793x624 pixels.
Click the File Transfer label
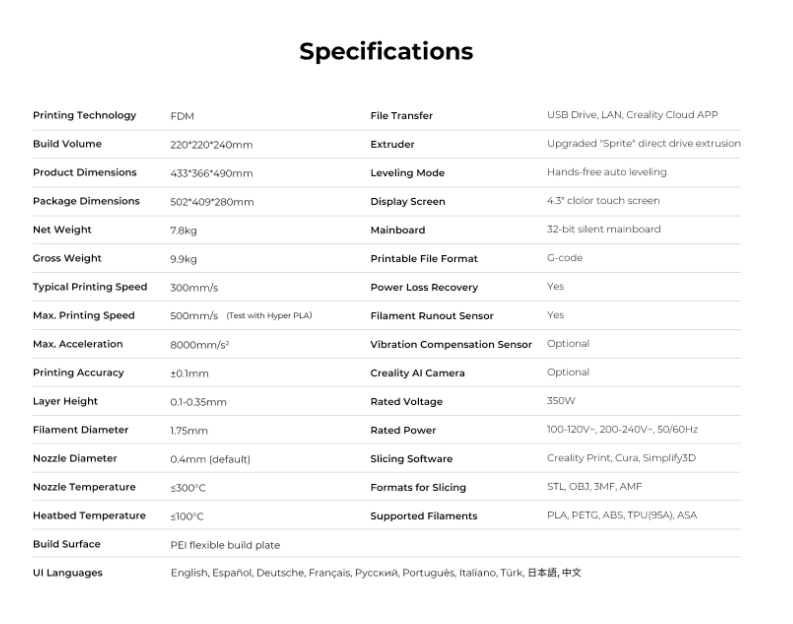click(401, 116)
